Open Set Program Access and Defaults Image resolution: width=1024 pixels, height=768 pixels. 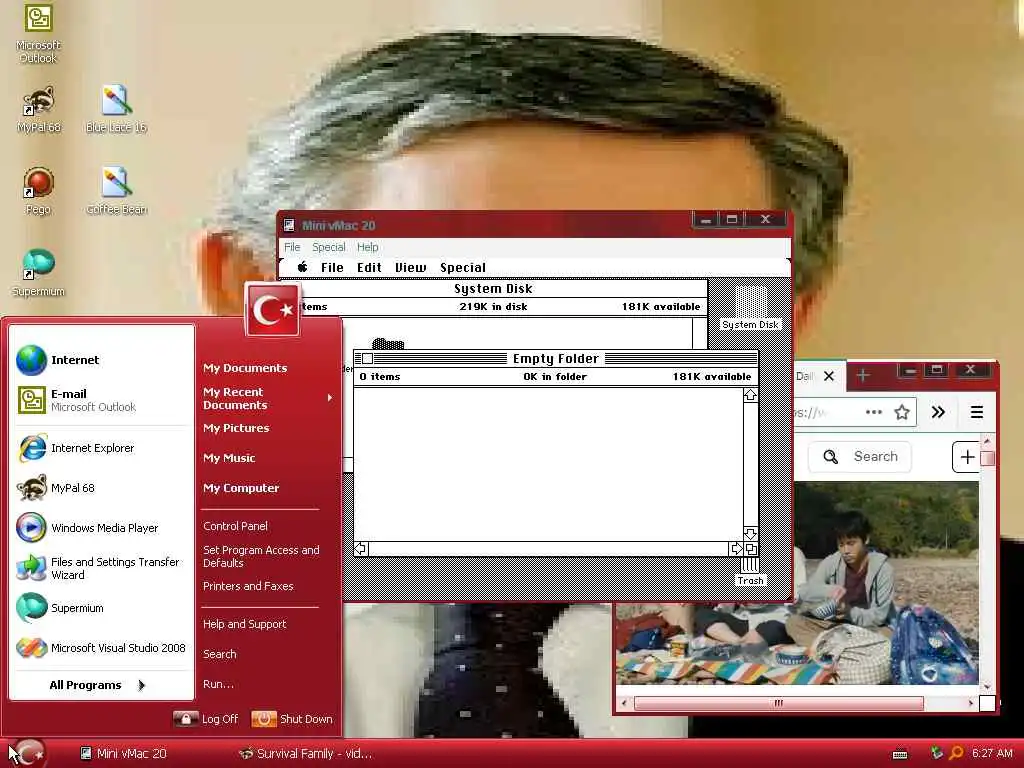261,556
